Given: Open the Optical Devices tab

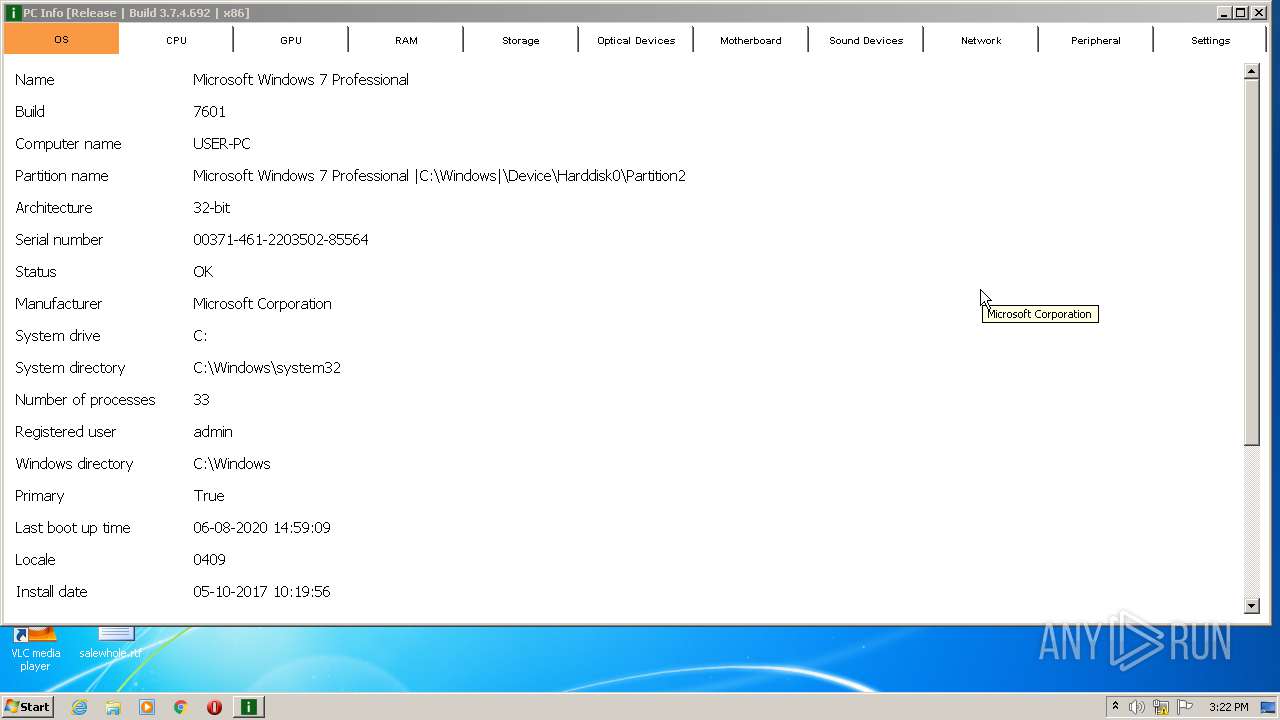Looking at the screenshot, I should point(636,40).
